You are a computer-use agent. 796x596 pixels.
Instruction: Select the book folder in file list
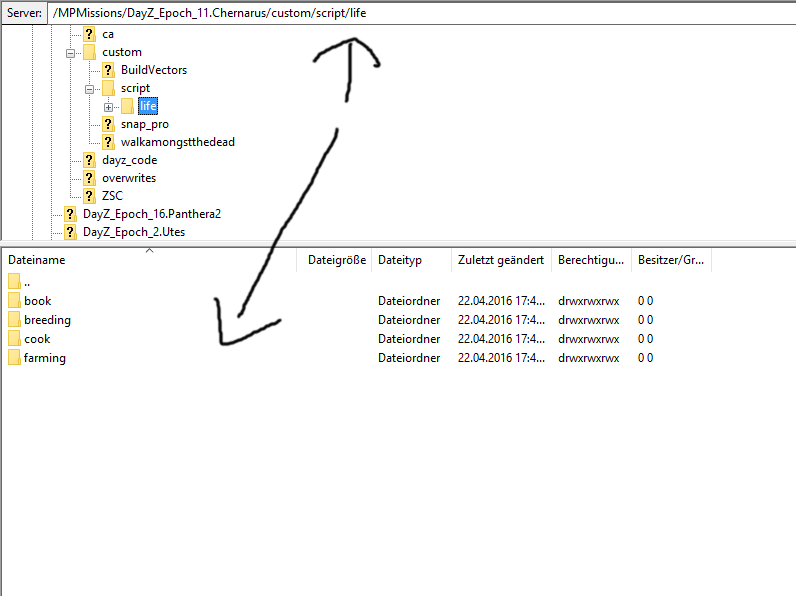point(38,301)
